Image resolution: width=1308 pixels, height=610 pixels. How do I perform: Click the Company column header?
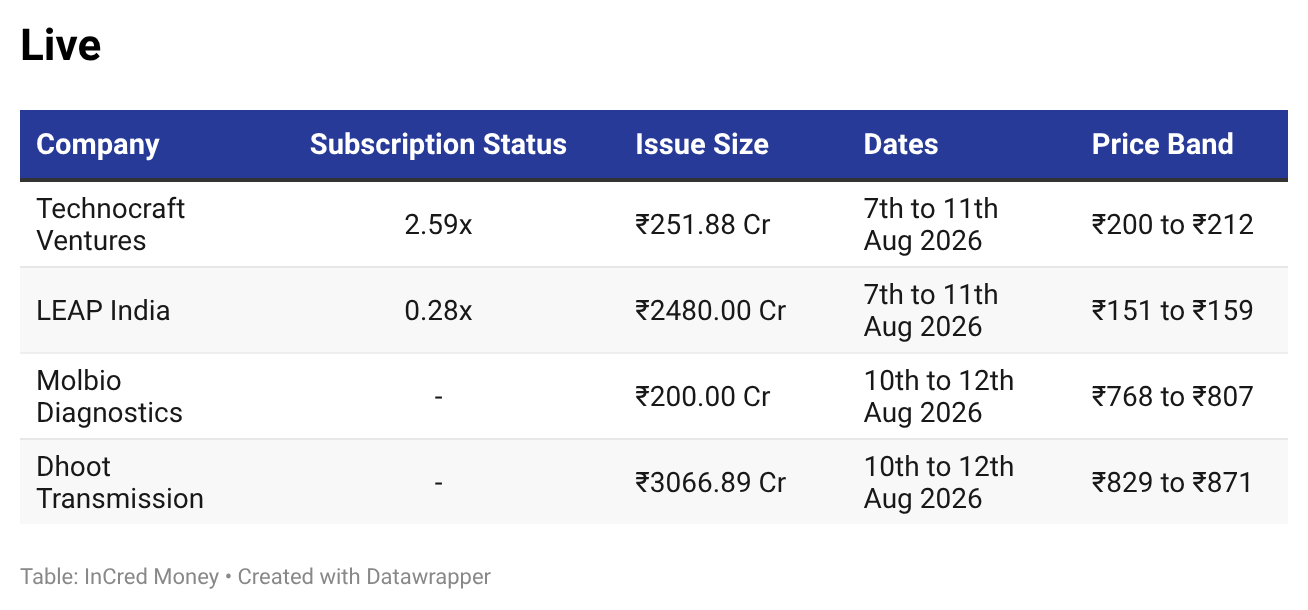pyautogui.click(x=98, y=144)
